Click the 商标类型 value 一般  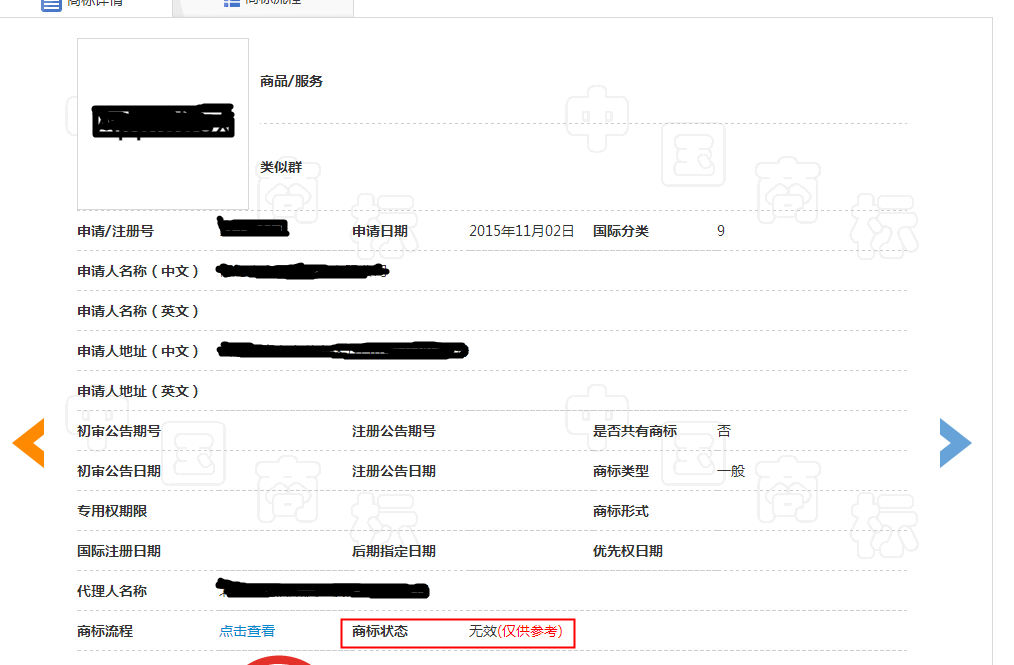(x=731, y=470)
